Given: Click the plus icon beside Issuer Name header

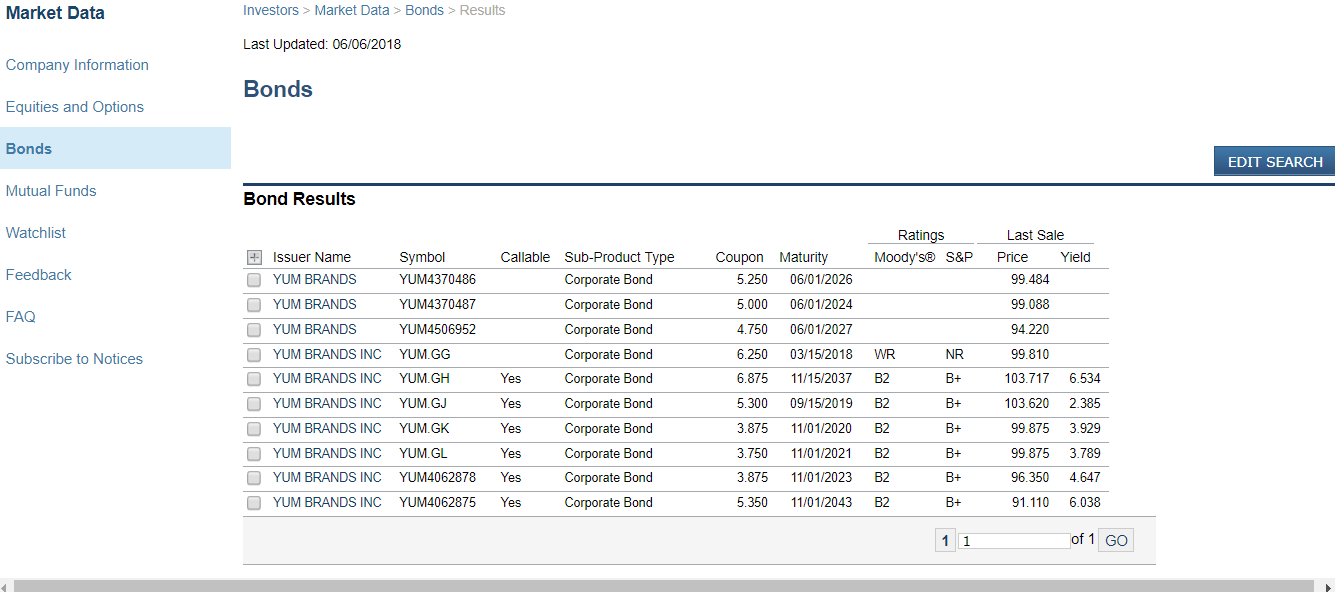Looking at the screenshot, I should click(x=254, y=257).
